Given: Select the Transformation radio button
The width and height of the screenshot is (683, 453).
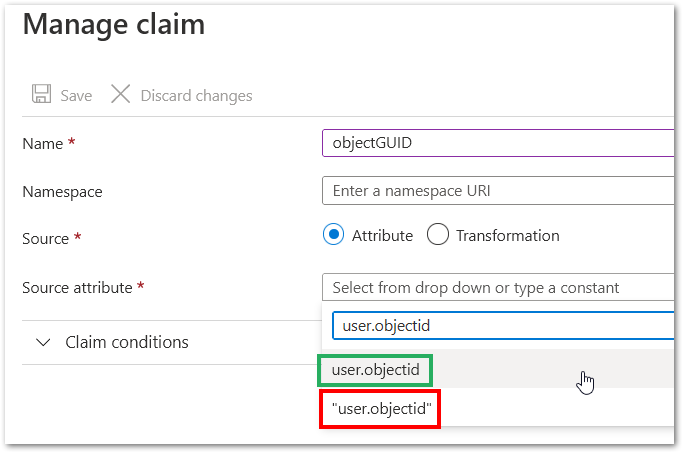Looking at the screenshot, I should 437,235.
